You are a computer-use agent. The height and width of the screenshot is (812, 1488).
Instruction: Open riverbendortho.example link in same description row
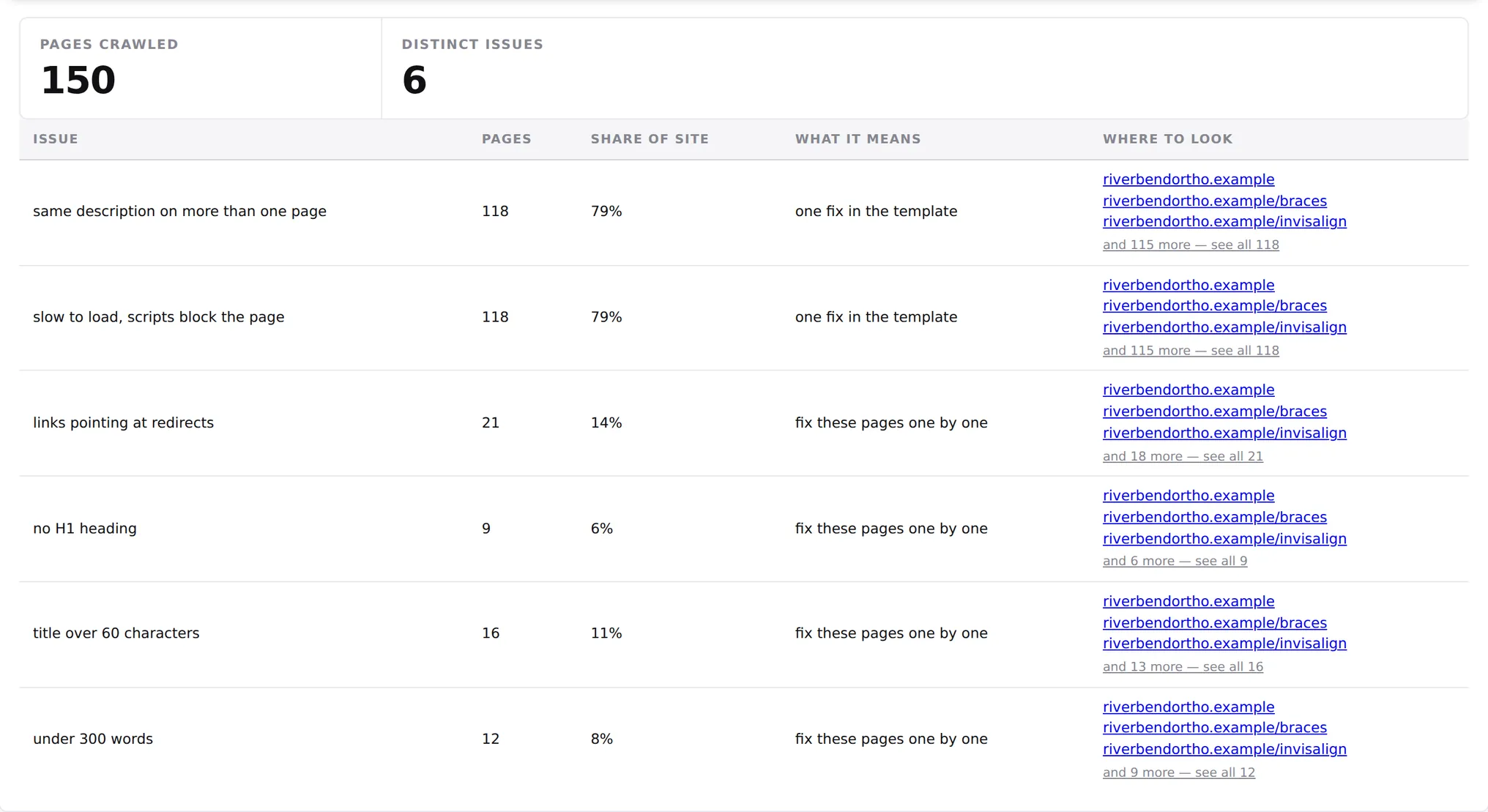click(x=1188, y=179)
